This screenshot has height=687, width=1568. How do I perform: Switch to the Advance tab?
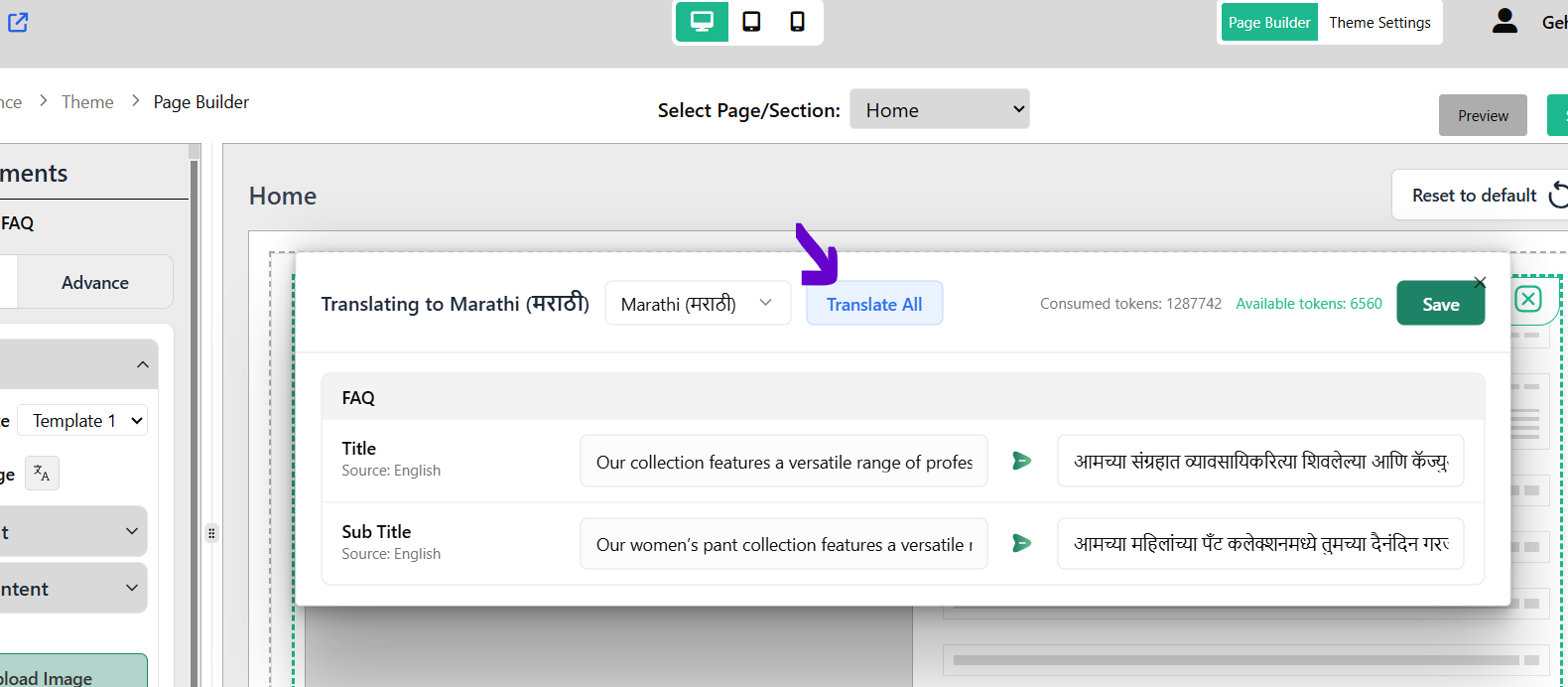pos(95,283)
